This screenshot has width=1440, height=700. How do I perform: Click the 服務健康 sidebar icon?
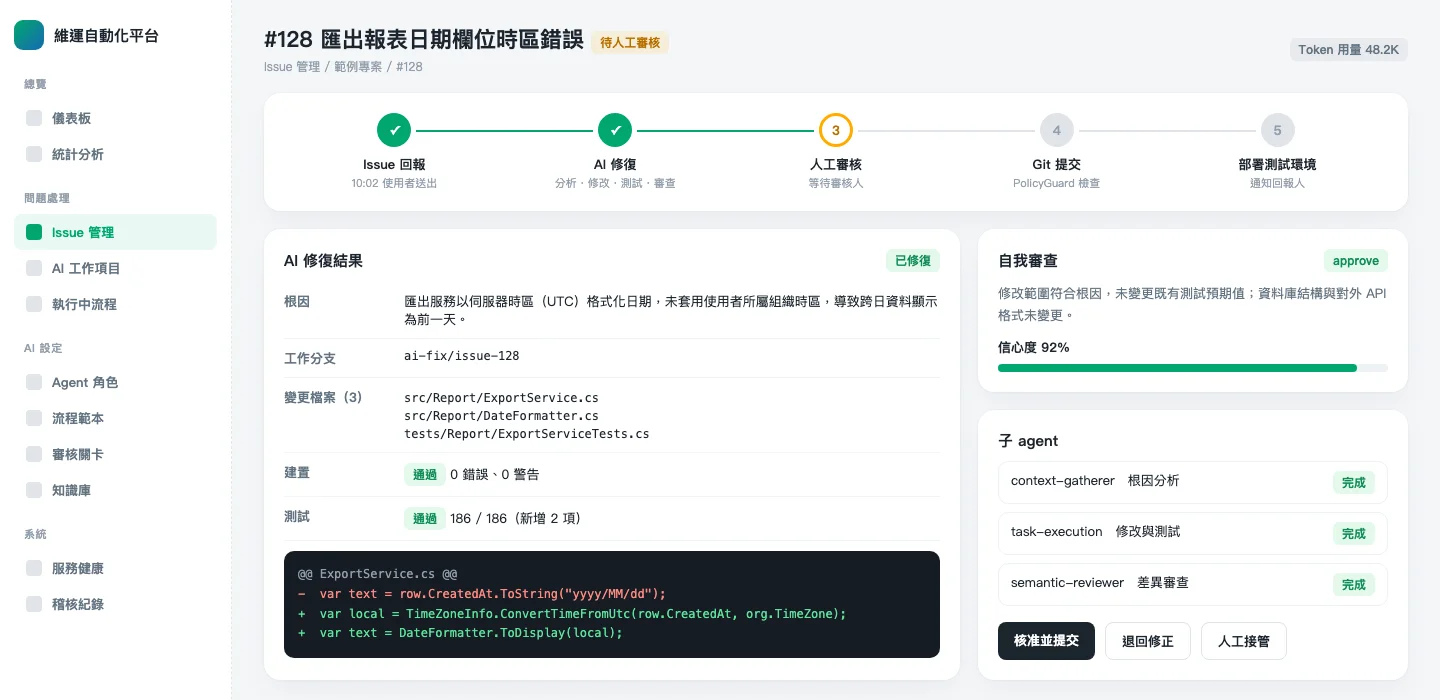click(34, 568)
